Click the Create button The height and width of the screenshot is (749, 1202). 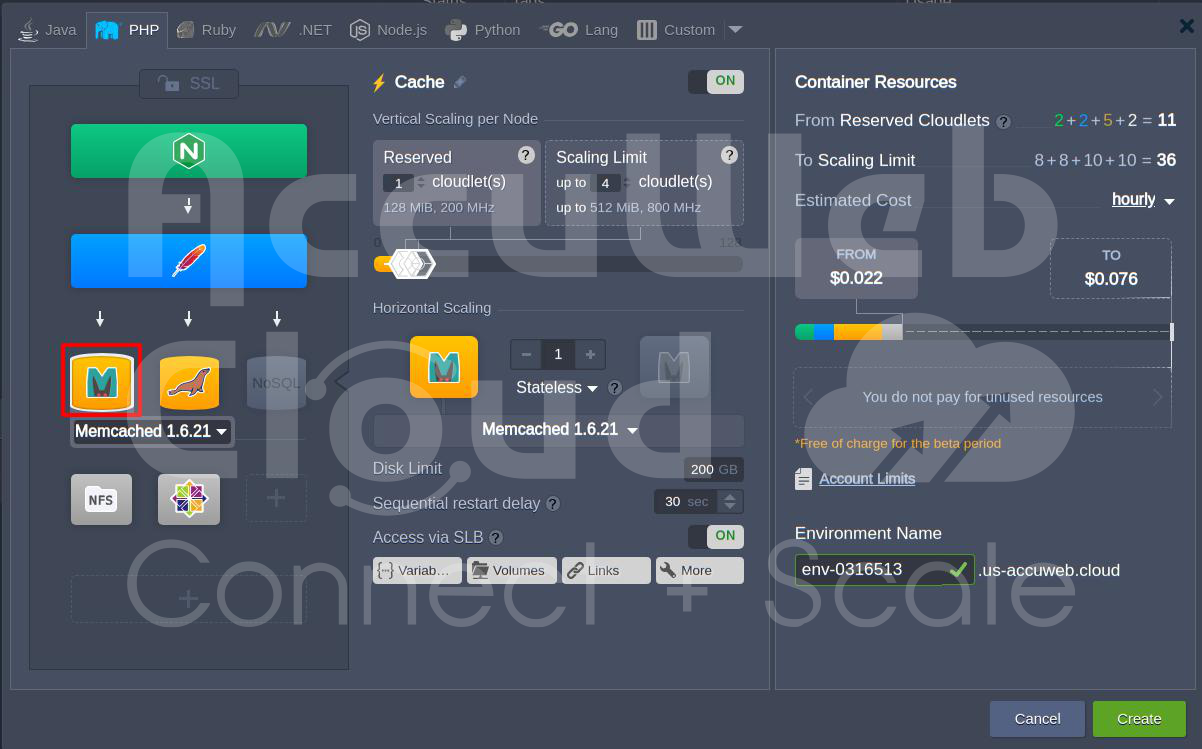[x=1138, y=718]
